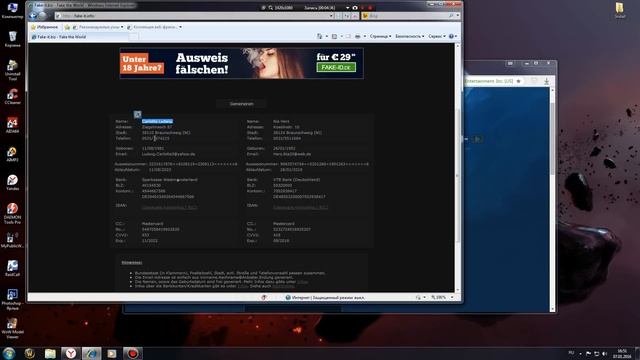The width and height of the screenshot is (640, 360).
Task: Open the Yandex browser taskbar icon
Action: (71, 353)
